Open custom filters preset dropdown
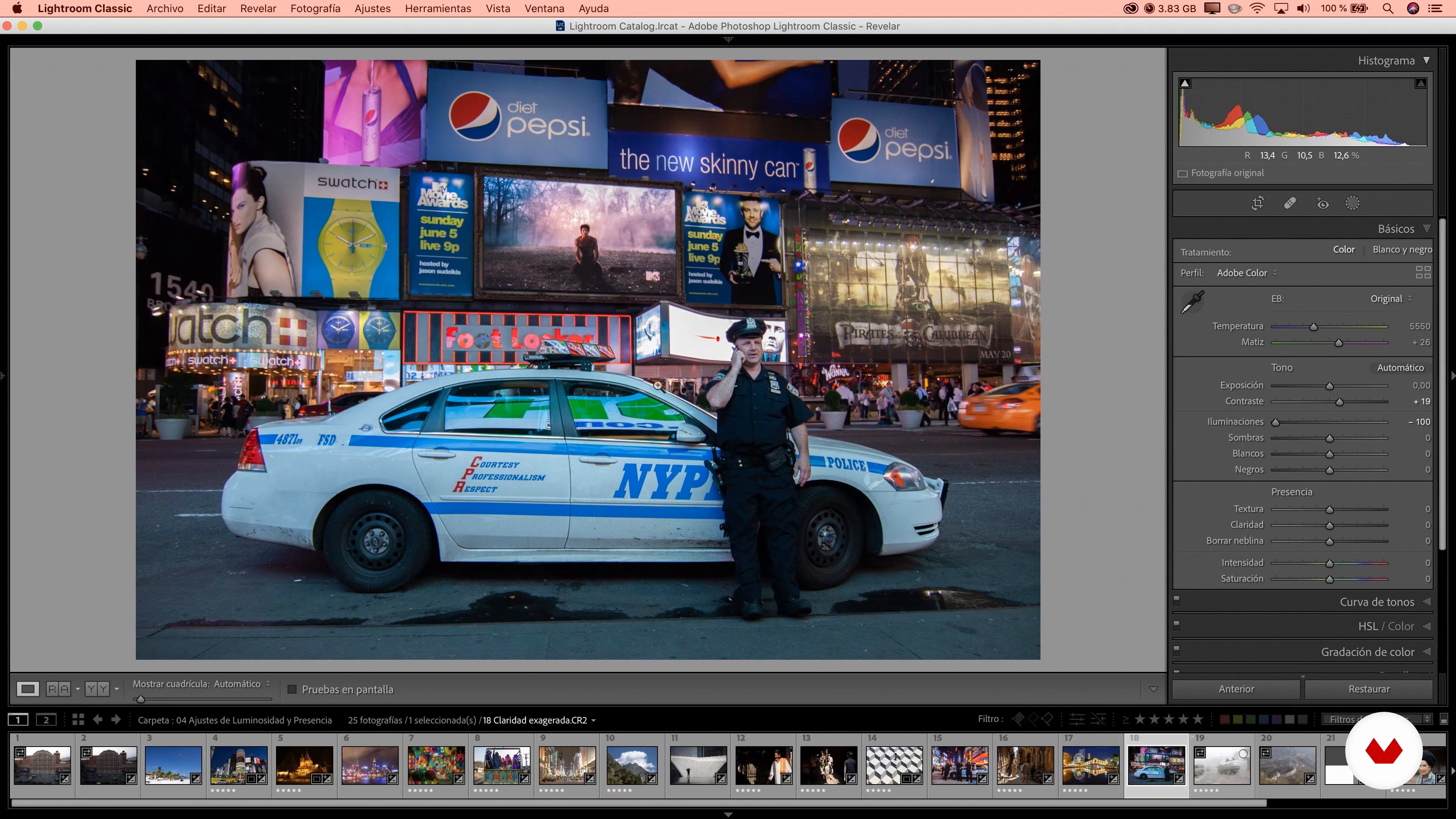 coord(1377,719)
